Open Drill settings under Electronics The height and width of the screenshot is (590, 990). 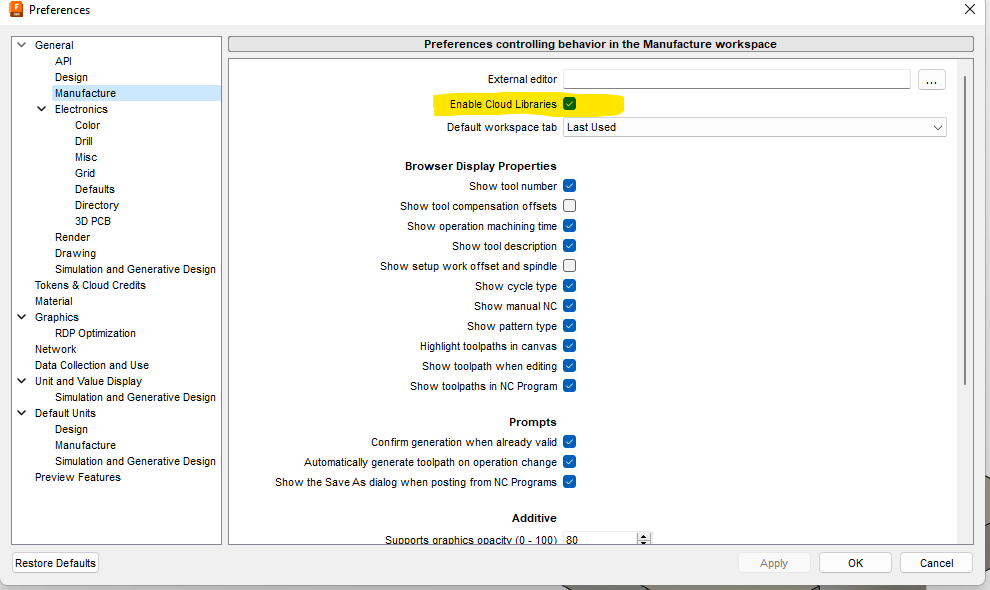point(84,141)
